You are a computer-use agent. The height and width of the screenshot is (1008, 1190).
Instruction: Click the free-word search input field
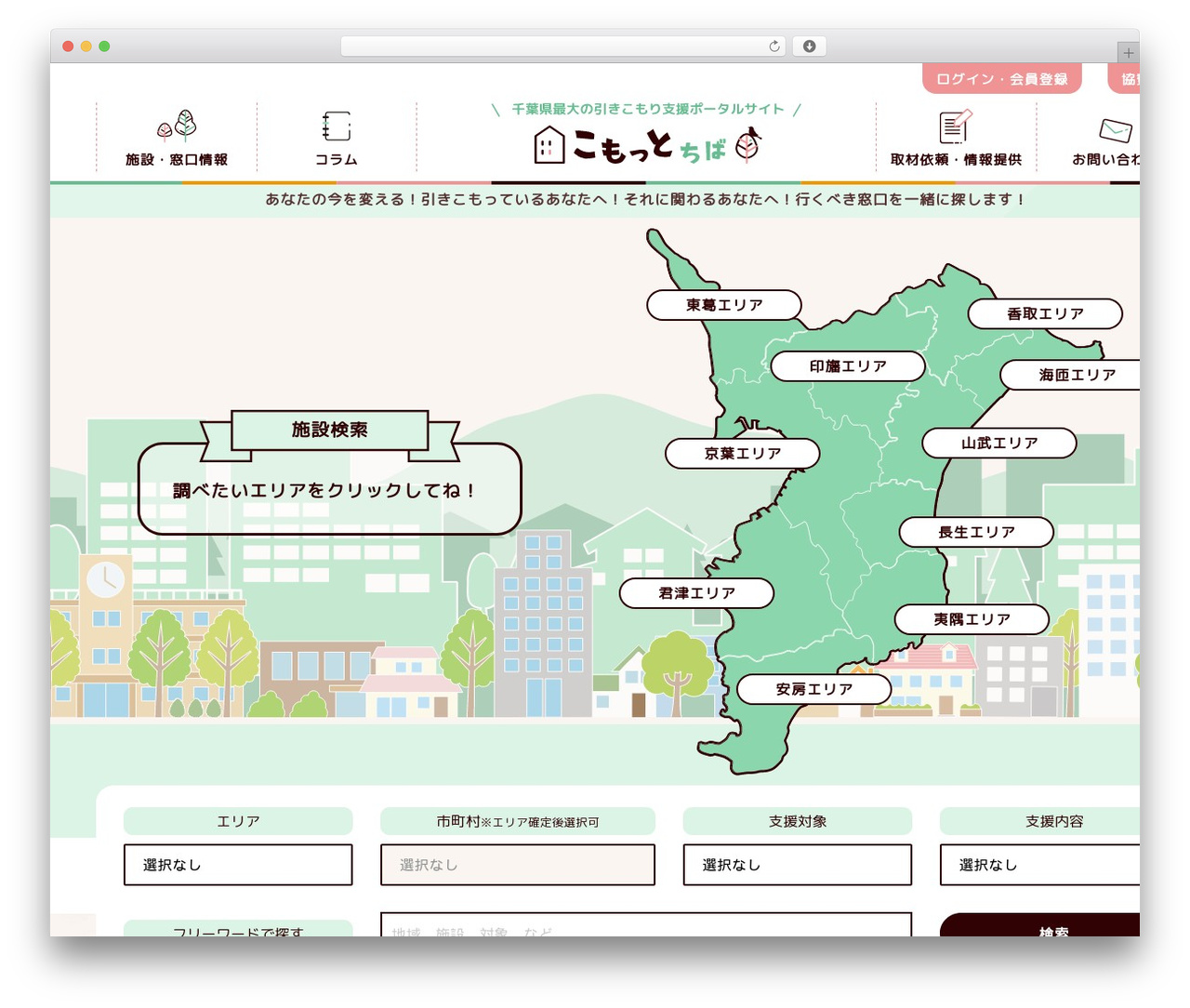pos(646,924)
